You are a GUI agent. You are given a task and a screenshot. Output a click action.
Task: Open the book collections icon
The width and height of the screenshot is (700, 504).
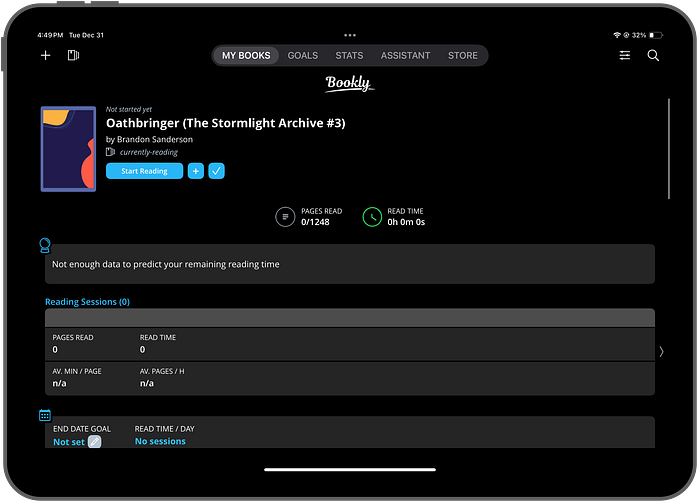tap(73, 55)
